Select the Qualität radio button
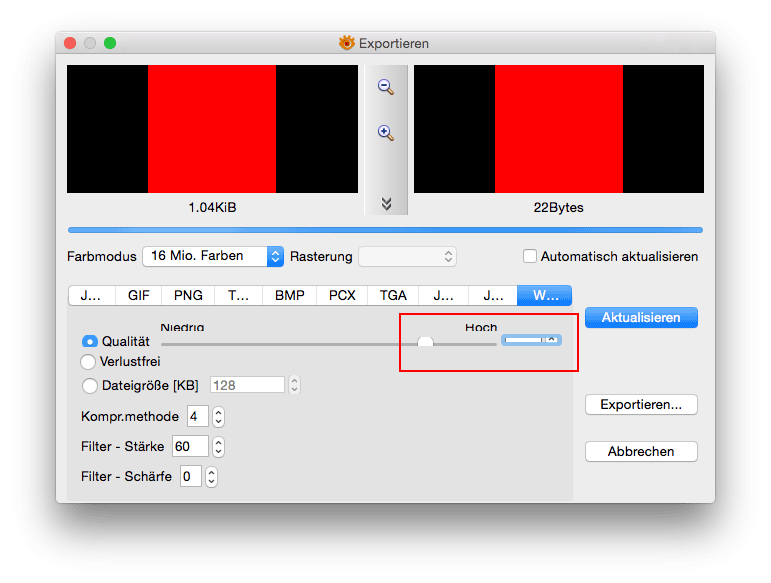 coord(89,341)
